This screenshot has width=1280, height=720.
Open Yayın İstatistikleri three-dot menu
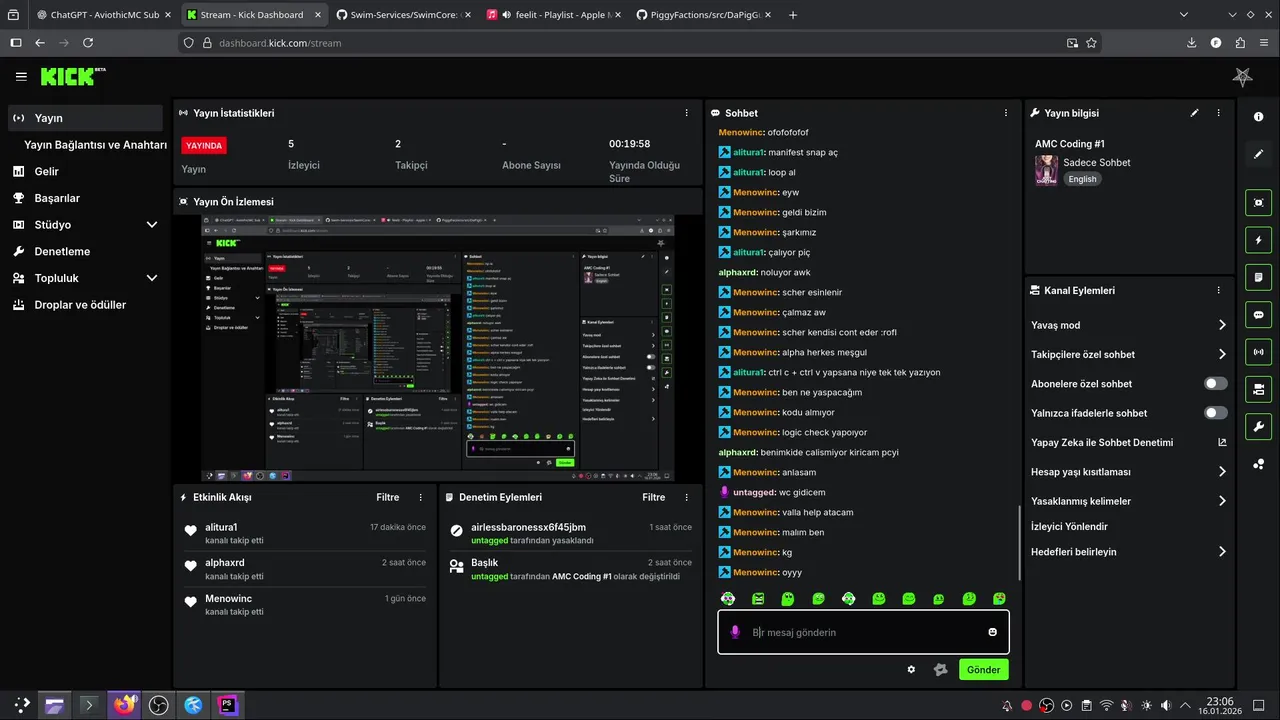[x=686, y=113]
